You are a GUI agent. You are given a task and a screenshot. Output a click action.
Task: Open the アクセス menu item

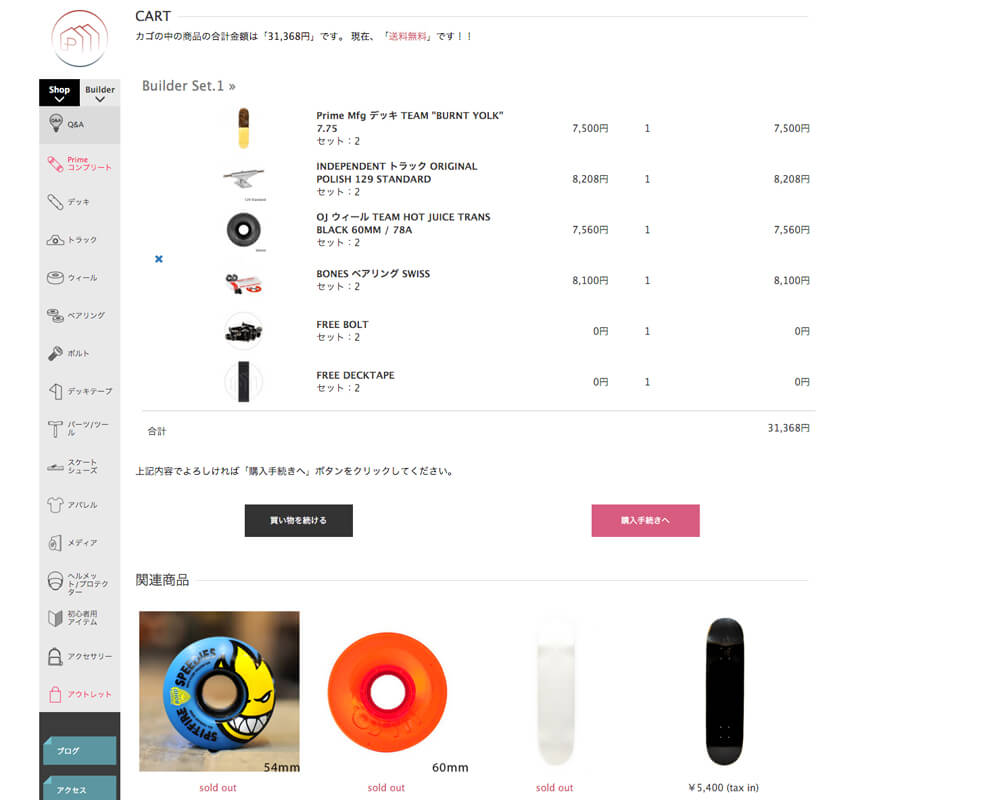coord(79,789)
